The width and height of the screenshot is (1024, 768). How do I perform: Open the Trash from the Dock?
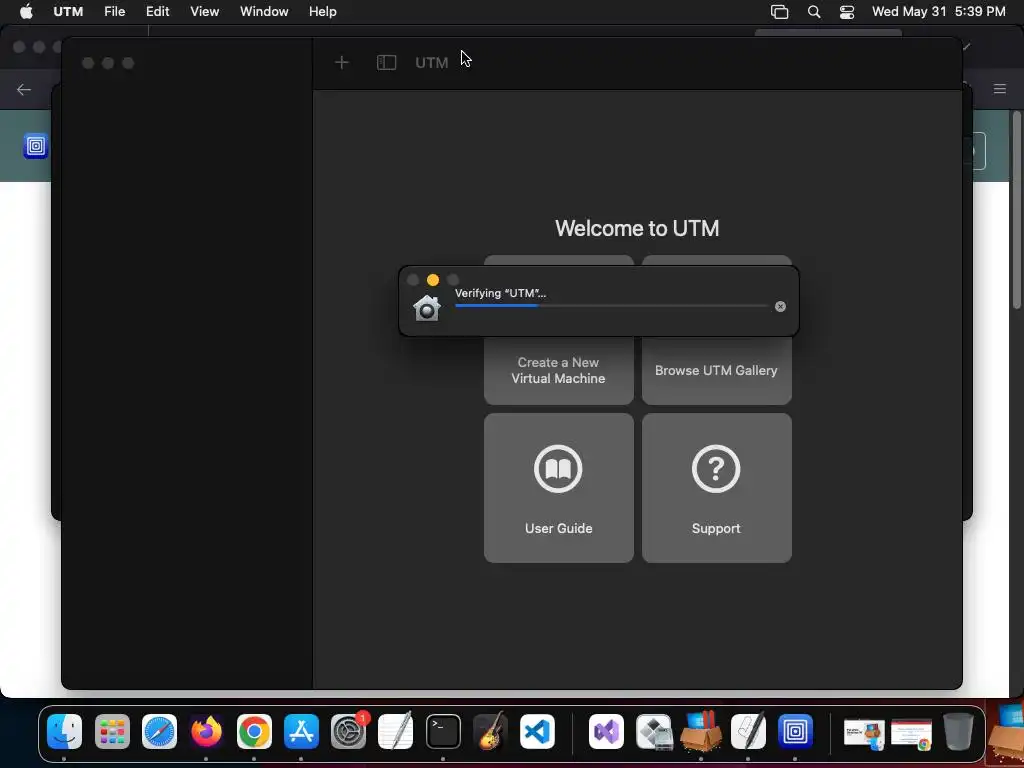[x=958, y=731]
